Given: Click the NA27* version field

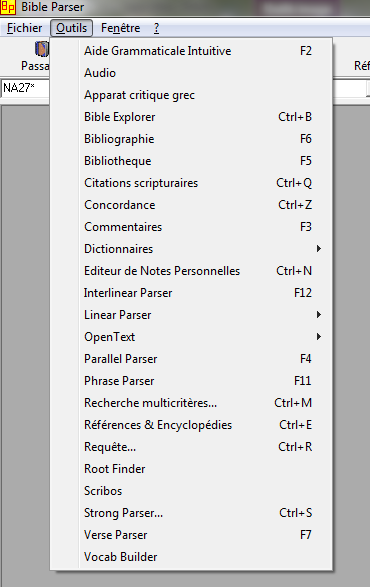Looking at the screenshot, I should (x=25, y=88).
